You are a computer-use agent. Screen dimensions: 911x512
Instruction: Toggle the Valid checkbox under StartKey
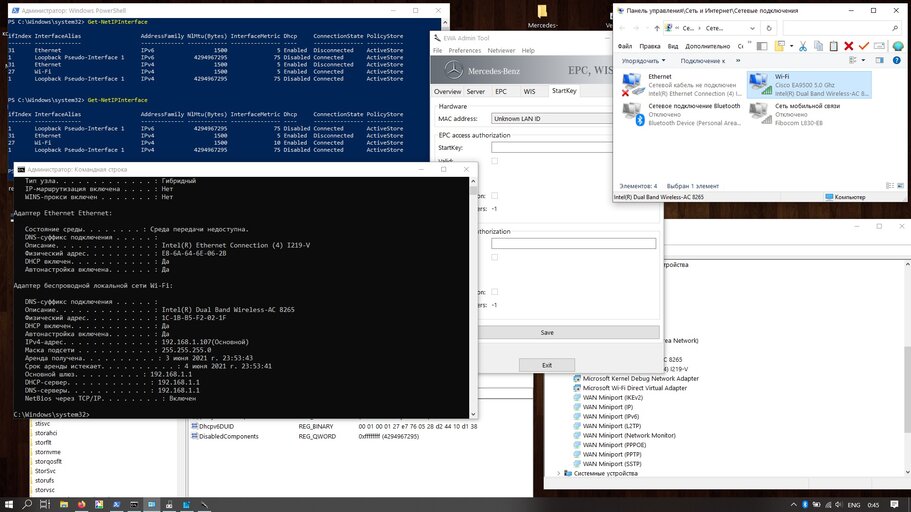[494, 161]
